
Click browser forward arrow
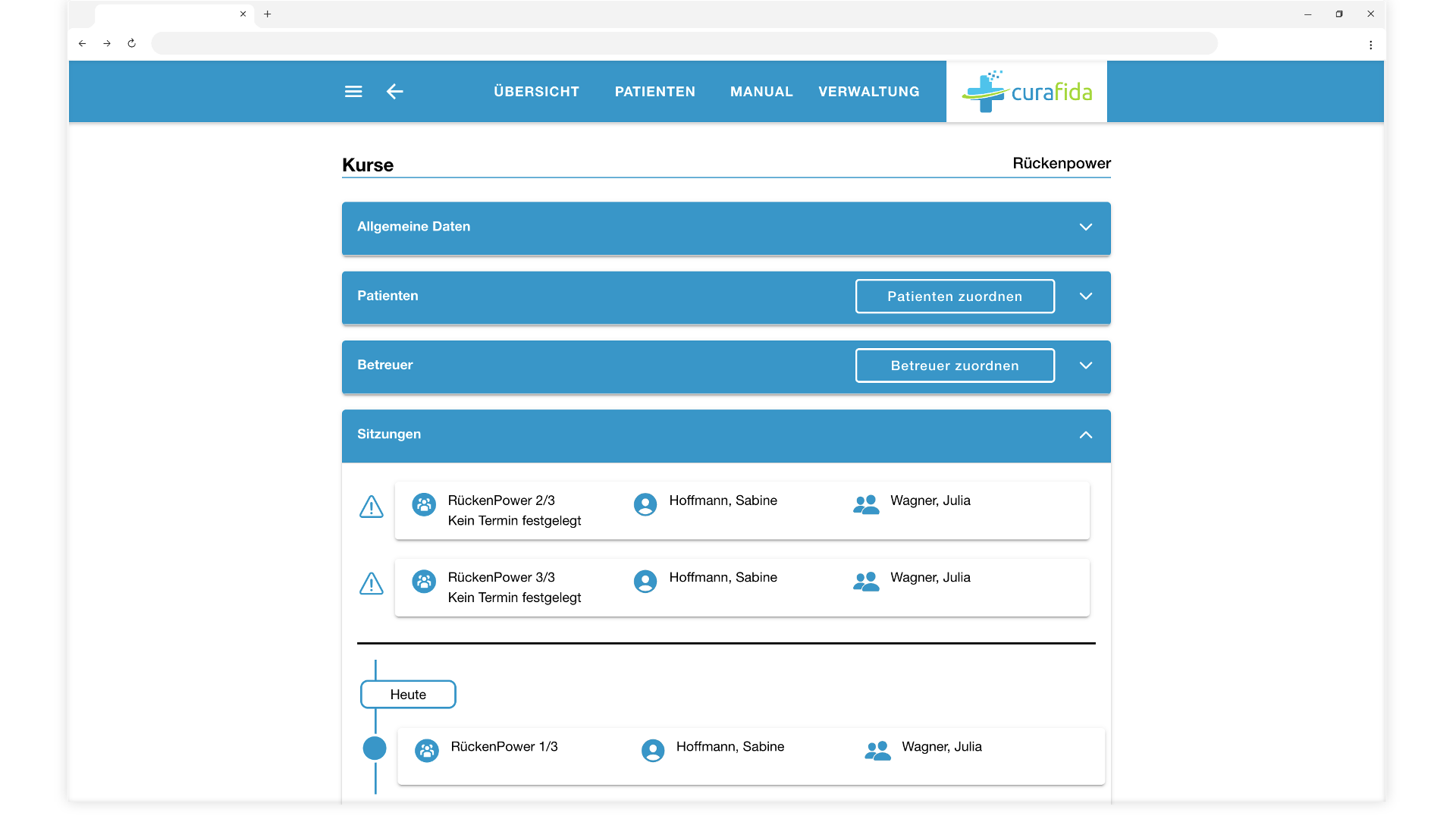click(107, 43)
